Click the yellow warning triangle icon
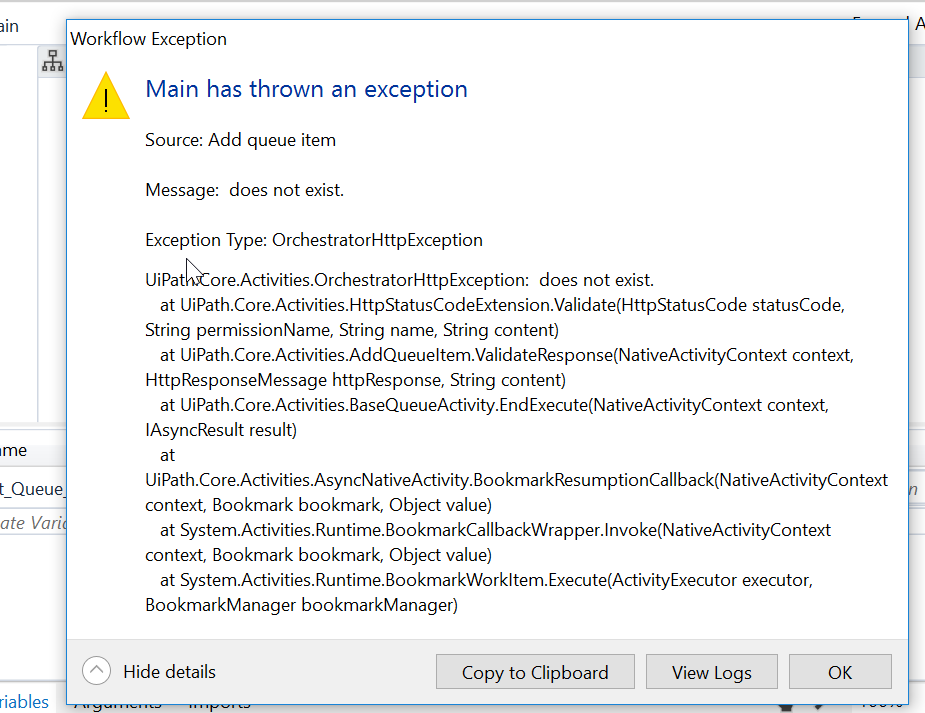The width and height of the screenshot is (925, 713). click(x=106, y=96)
